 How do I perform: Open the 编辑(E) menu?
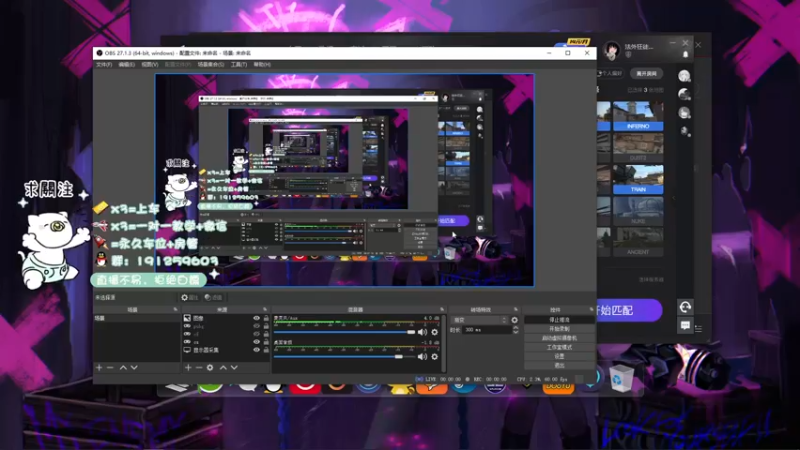tap(127, 65)
